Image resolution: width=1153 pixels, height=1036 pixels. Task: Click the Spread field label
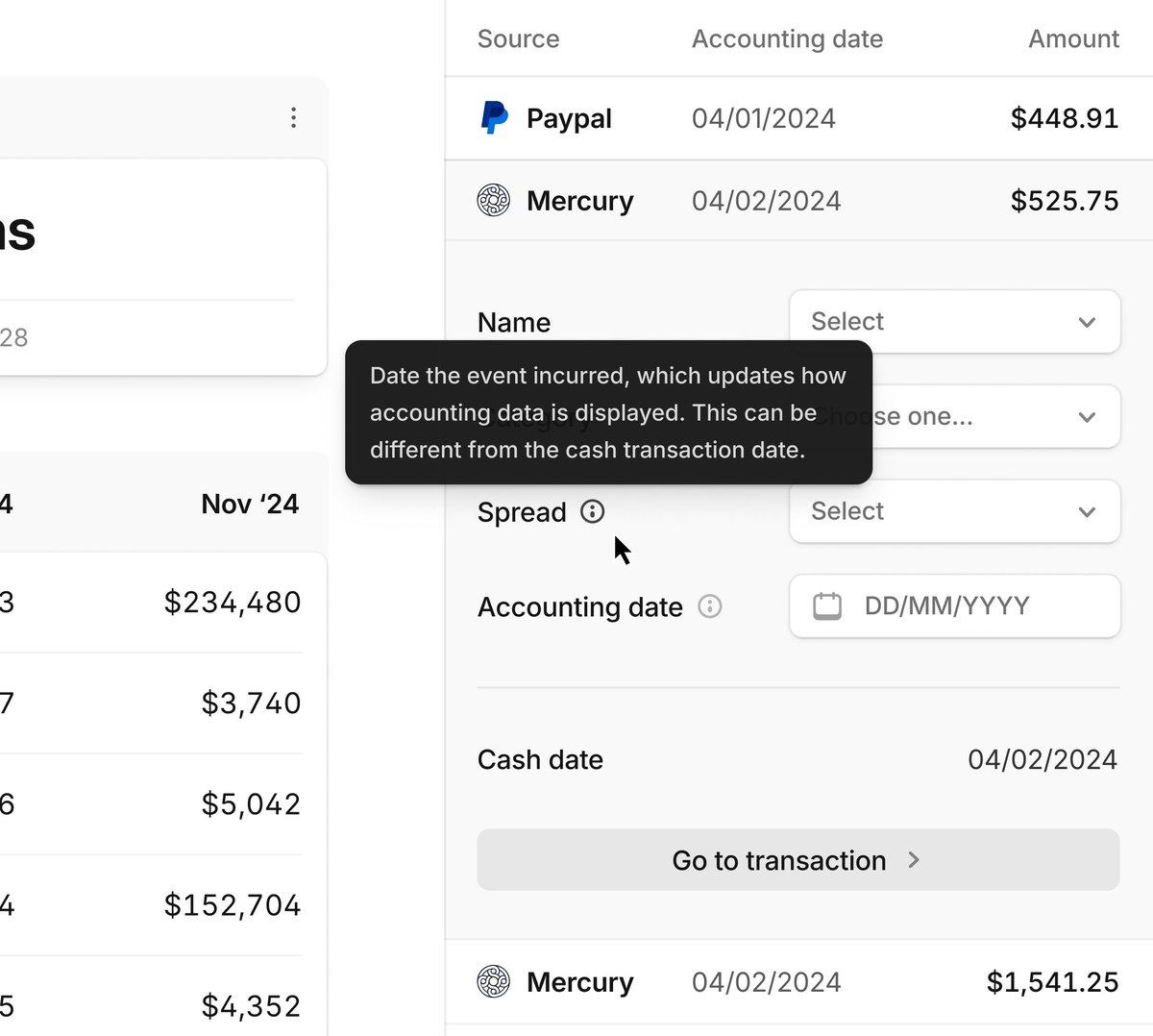(522, 512)
